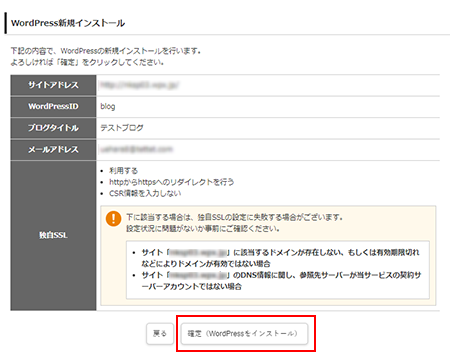Click the ブログタイトル row header
Viewport: 450px width, 362px height.
(x=53, y=128)
